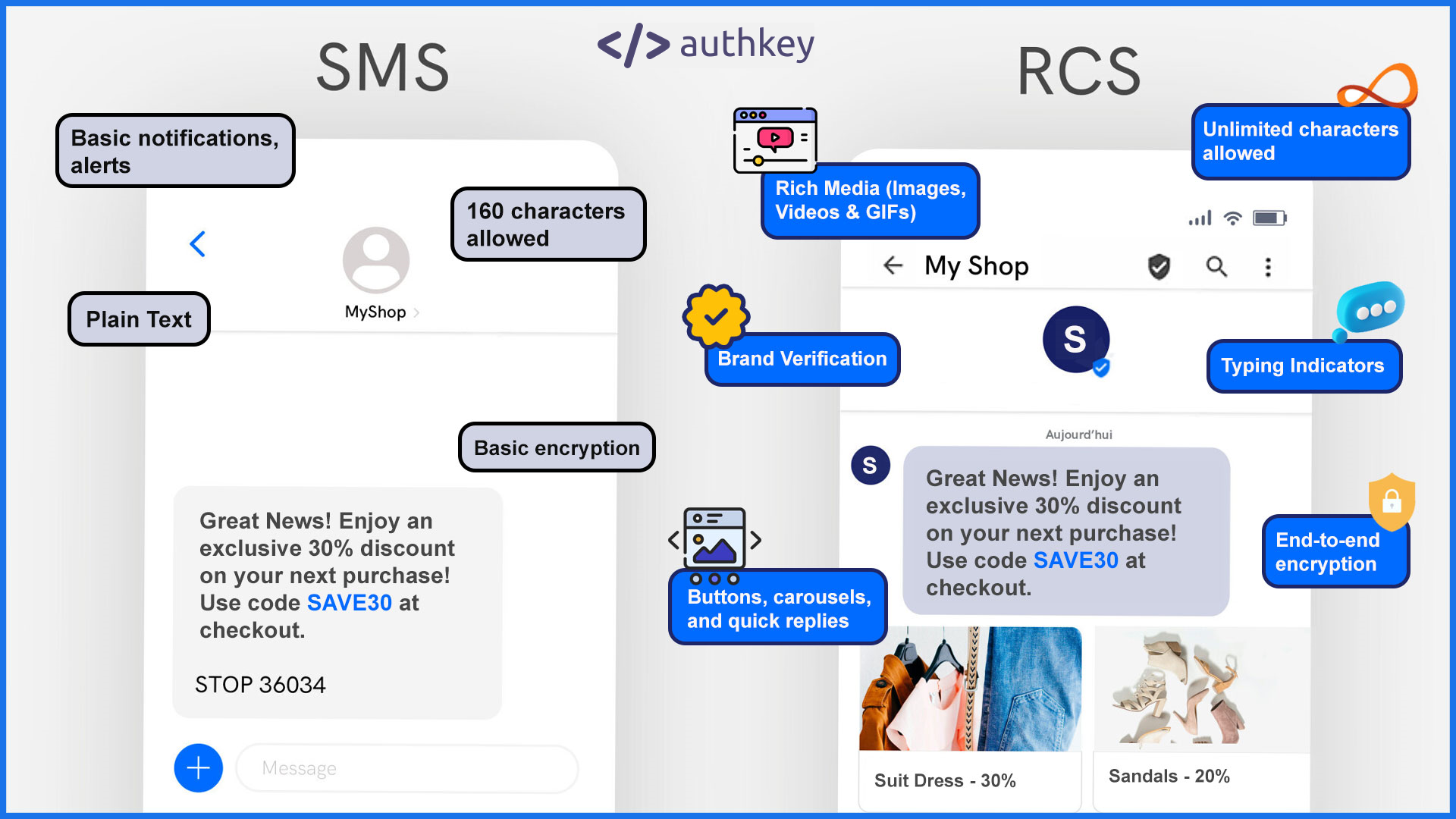Toggle the RCS back navigation arrow
The image size is (1456, 819).
click(x=892, y=264)
